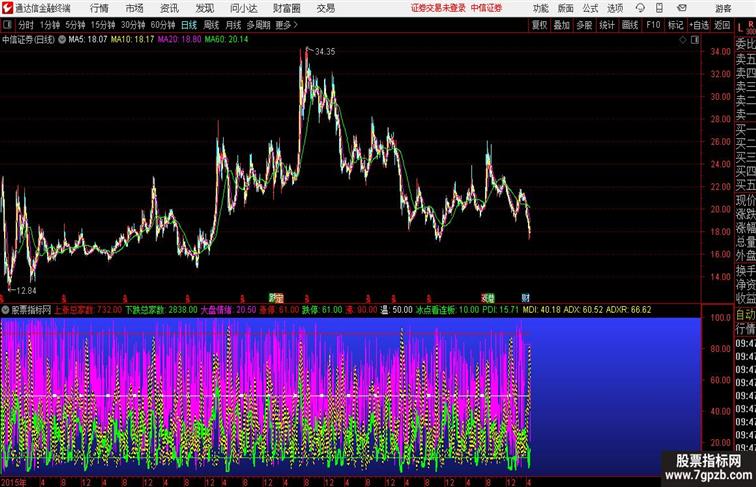756x487 pixels.
Task: Switch to 15分钟 chart period
Action: click(x=103, y=25)
